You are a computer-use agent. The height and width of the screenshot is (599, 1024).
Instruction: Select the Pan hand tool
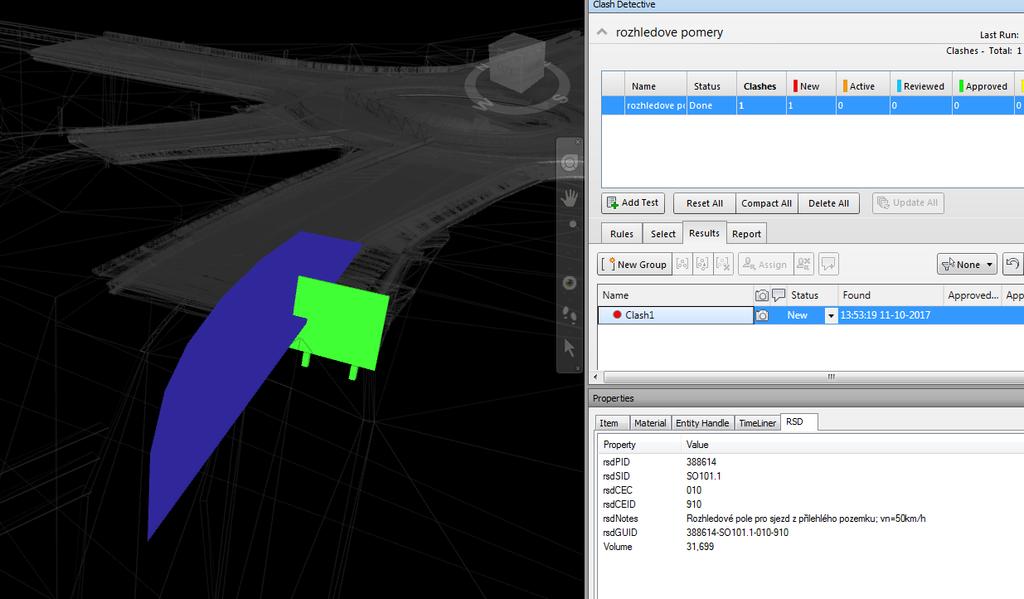[569, 197]
